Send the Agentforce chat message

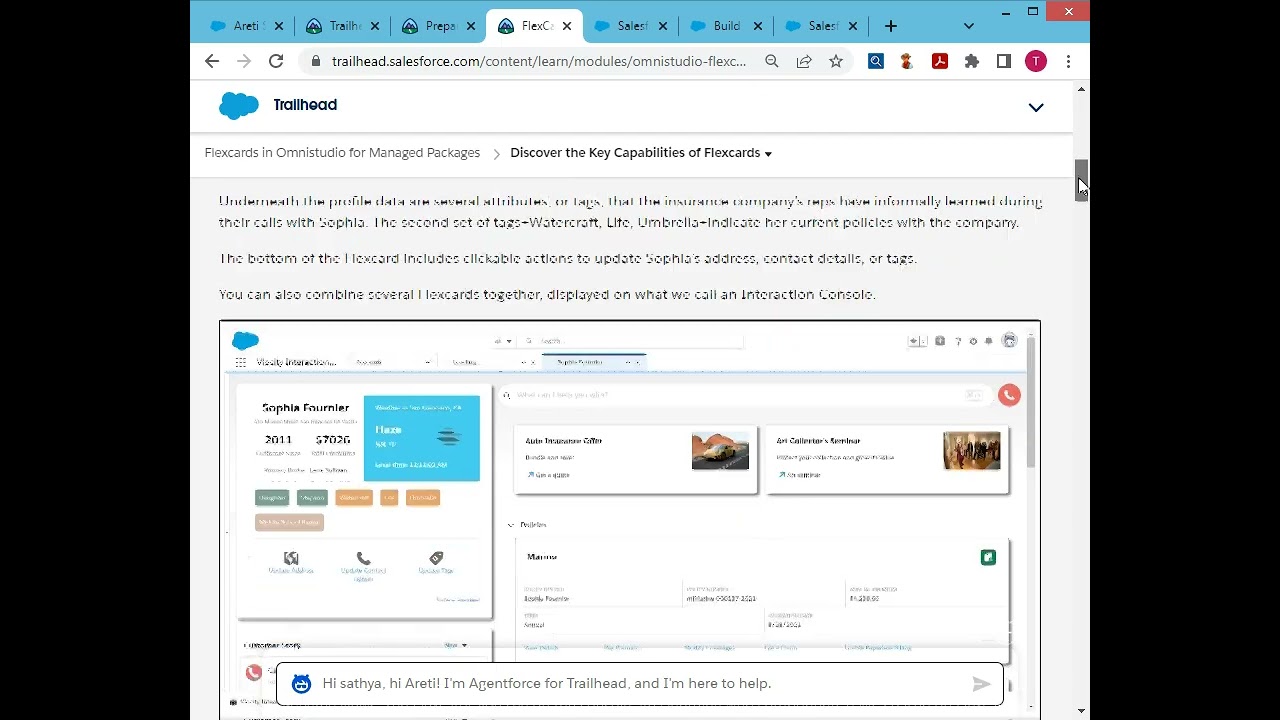981,684
